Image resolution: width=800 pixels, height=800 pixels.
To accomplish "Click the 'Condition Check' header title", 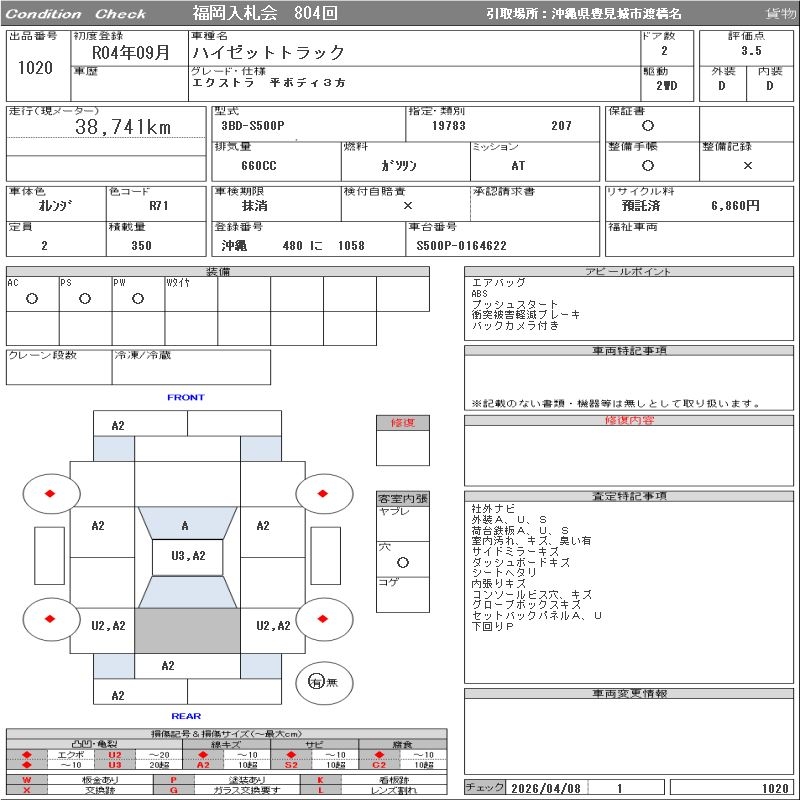I will click(76, 14).
